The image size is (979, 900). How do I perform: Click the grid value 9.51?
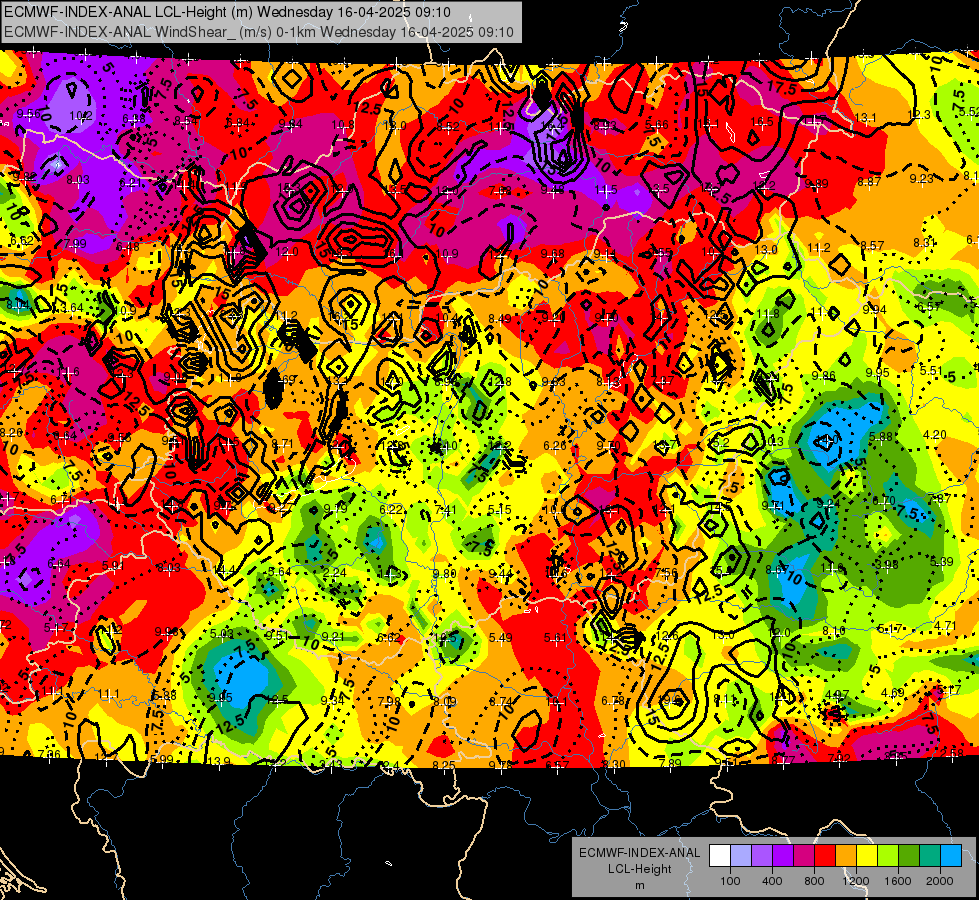(x=278, y=636)
